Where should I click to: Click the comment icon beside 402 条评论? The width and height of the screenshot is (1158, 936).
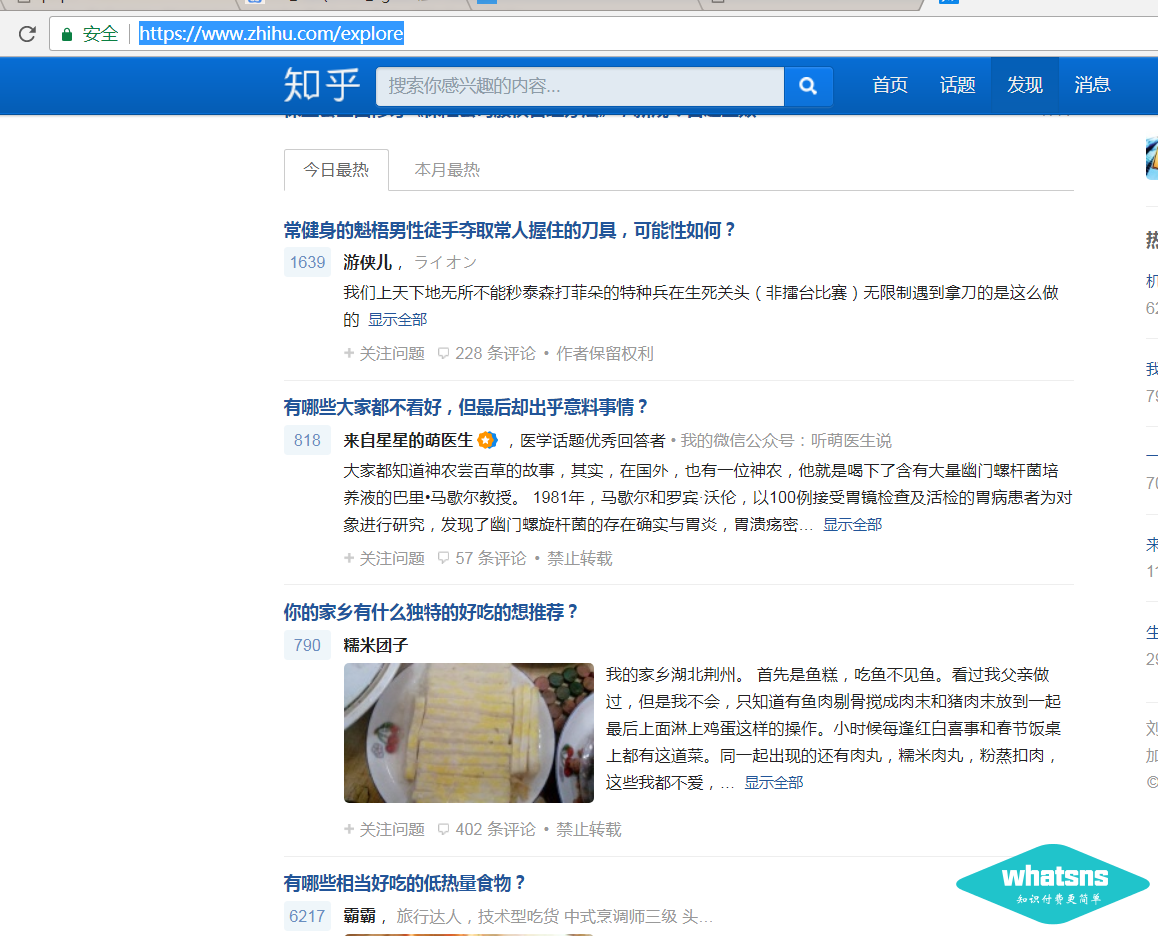point(443,830)
